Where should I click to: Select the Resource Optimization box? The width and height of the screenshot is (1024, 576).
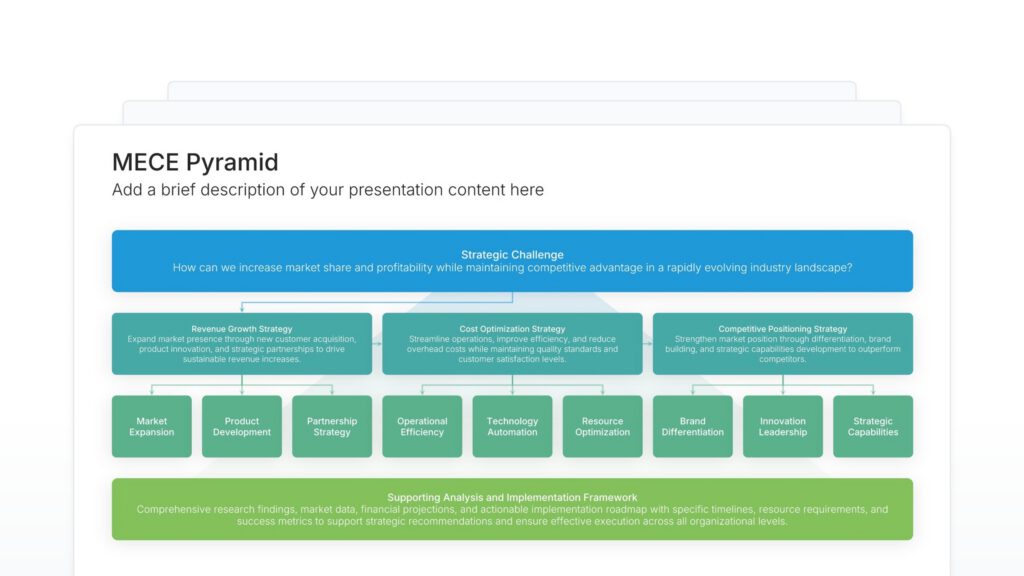pos(602,427)
